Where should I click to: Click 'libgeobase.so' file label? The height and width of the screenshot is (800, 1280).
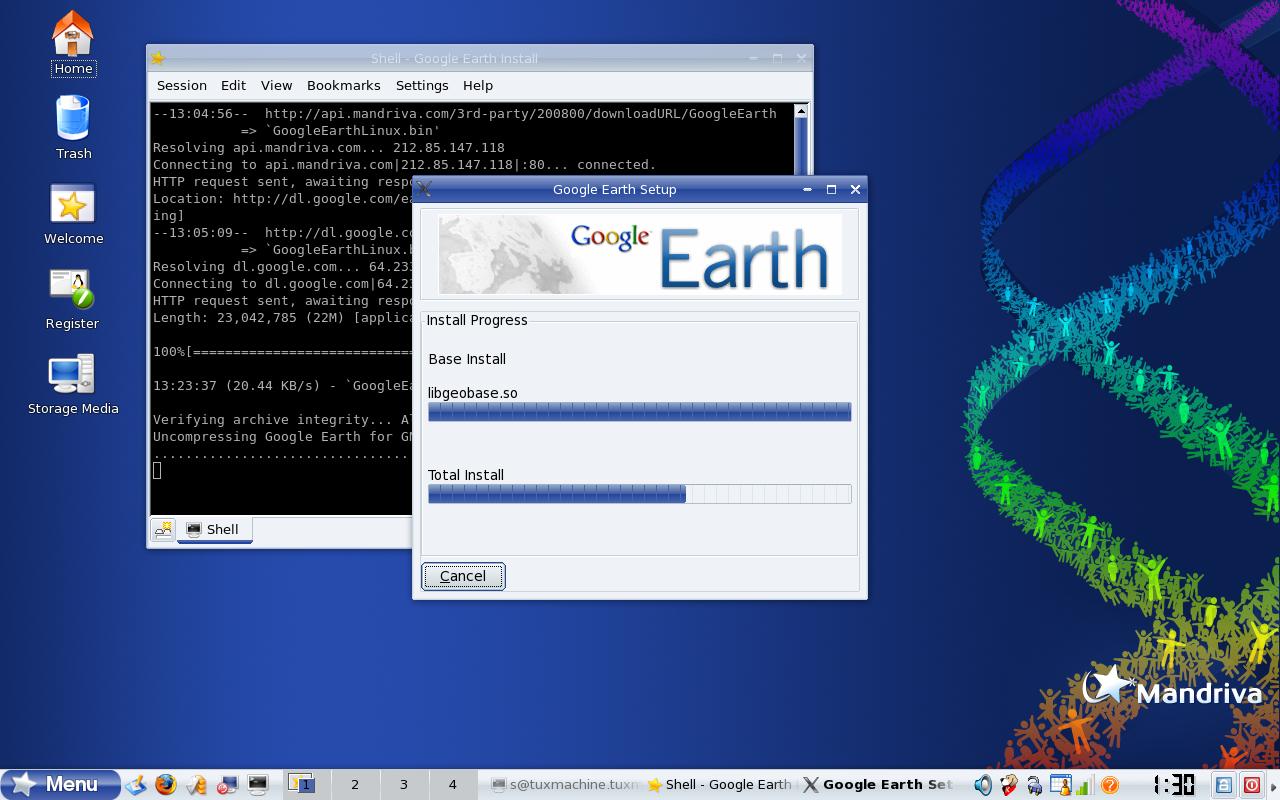click(473, 393)
